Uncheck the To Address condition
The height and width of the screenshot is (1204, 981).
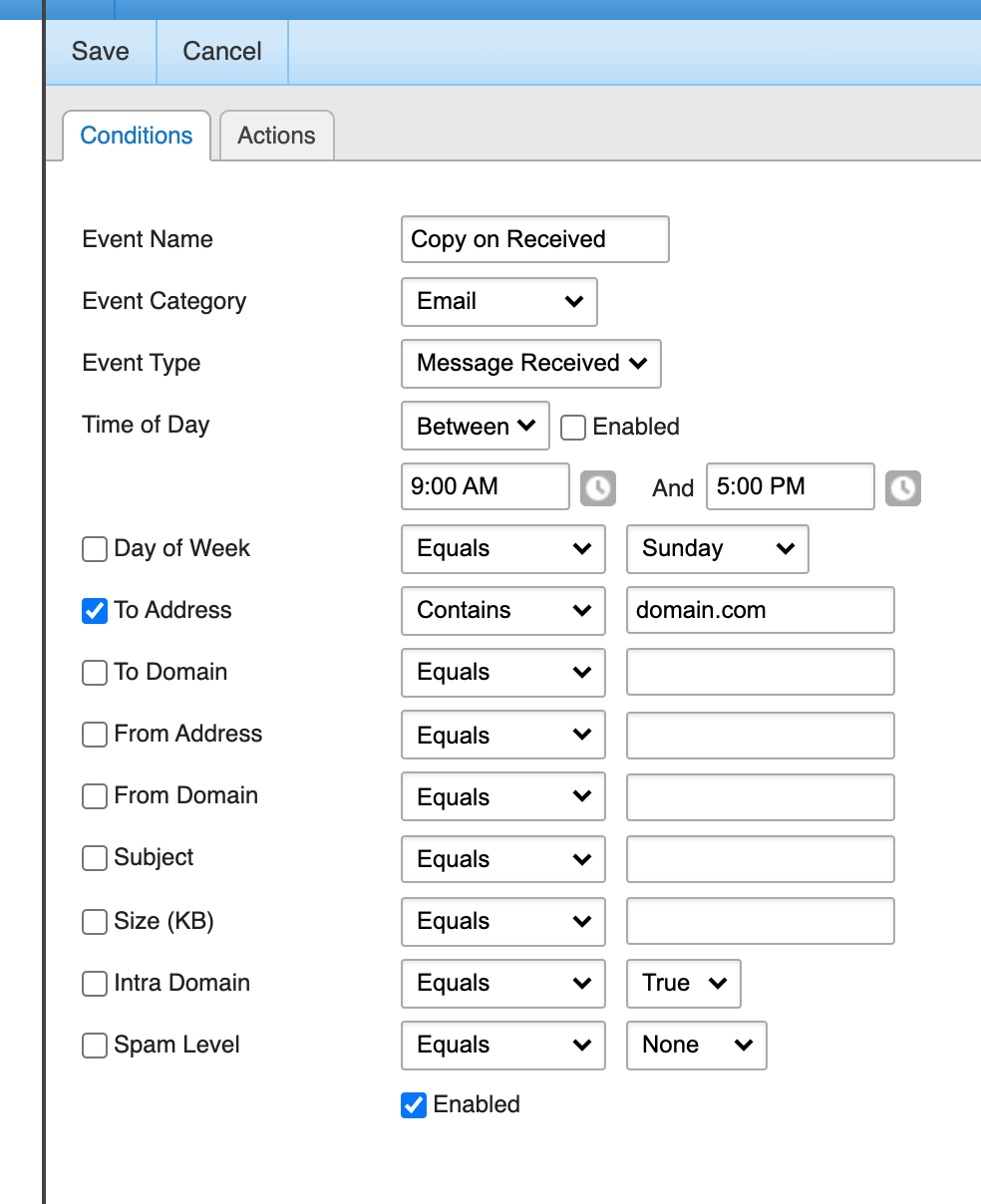95,611
